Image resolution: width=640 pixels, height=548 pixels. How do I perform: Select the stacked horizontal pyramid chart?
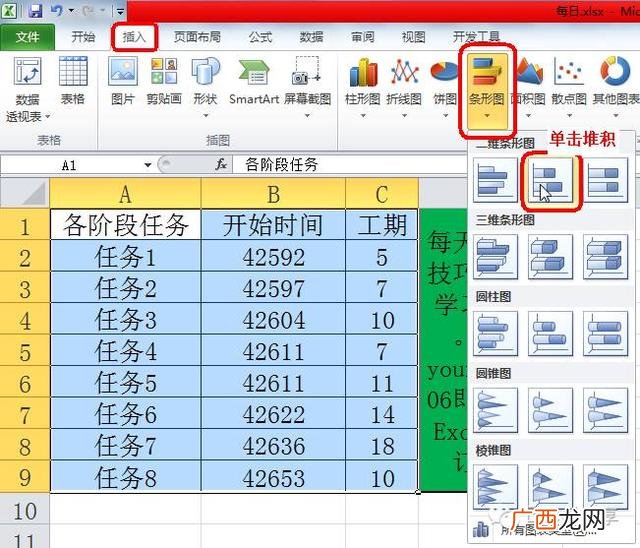click(550, 487)
